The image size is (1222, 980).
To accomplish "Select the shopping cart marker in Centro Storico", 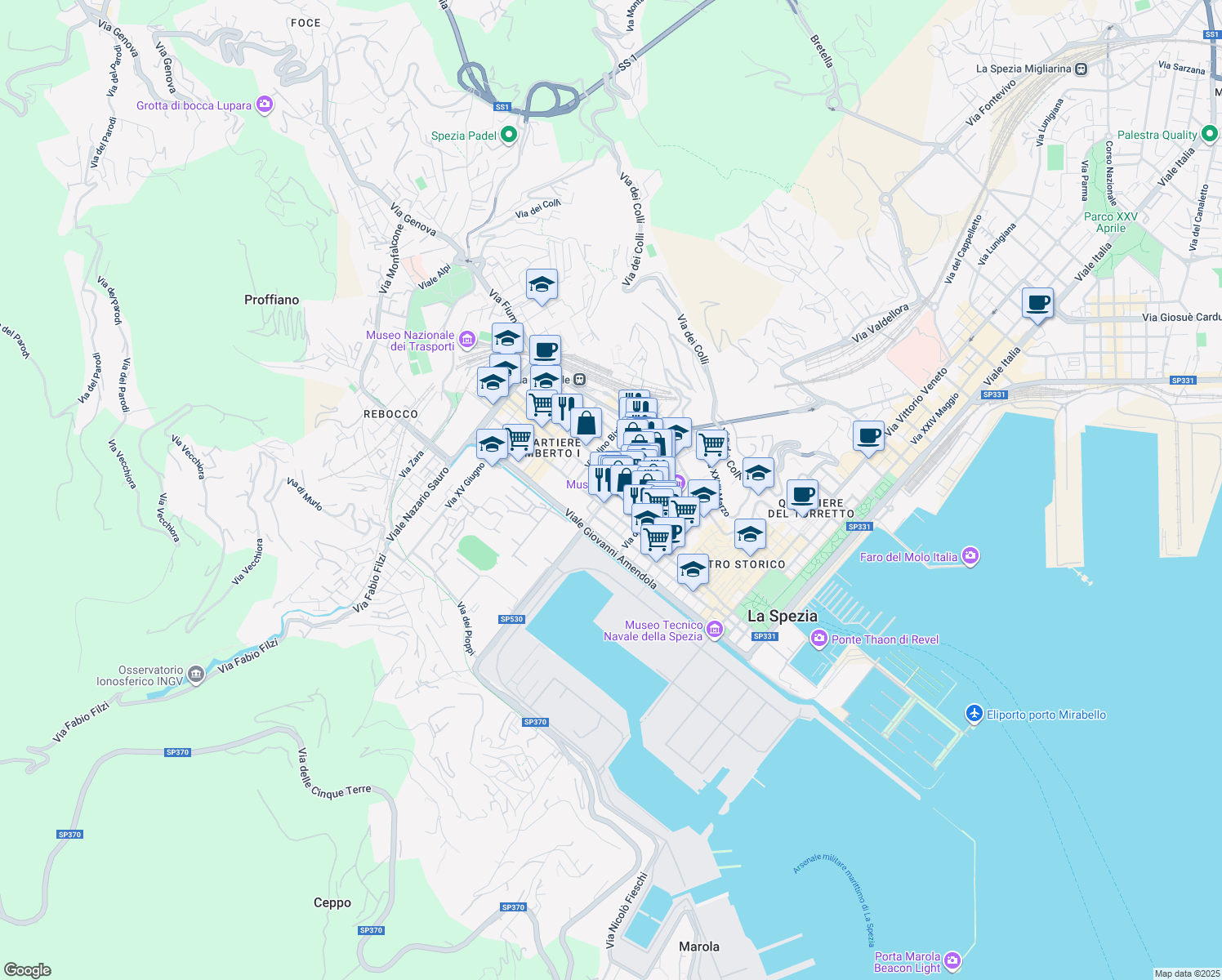I will coord(657,539).
